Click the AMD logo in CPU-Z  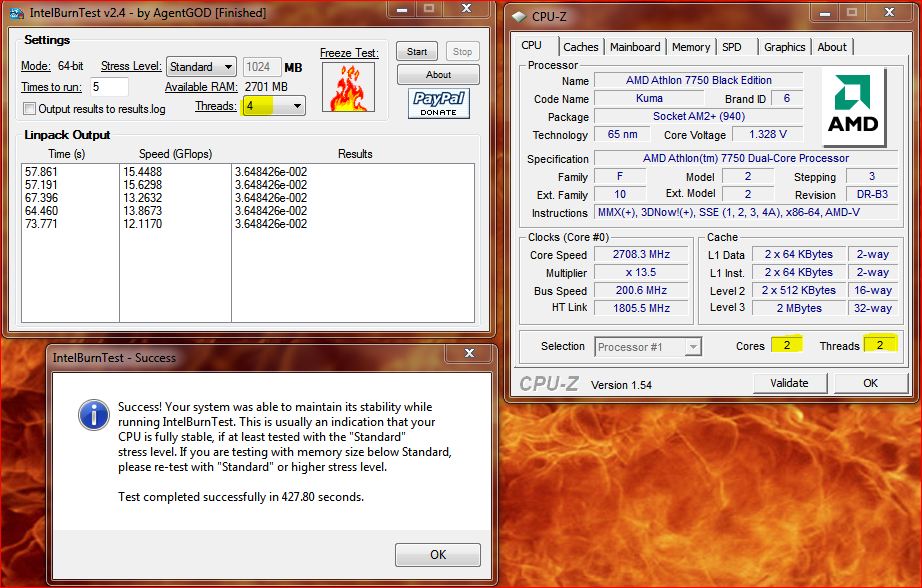click(x=853, y=106)
